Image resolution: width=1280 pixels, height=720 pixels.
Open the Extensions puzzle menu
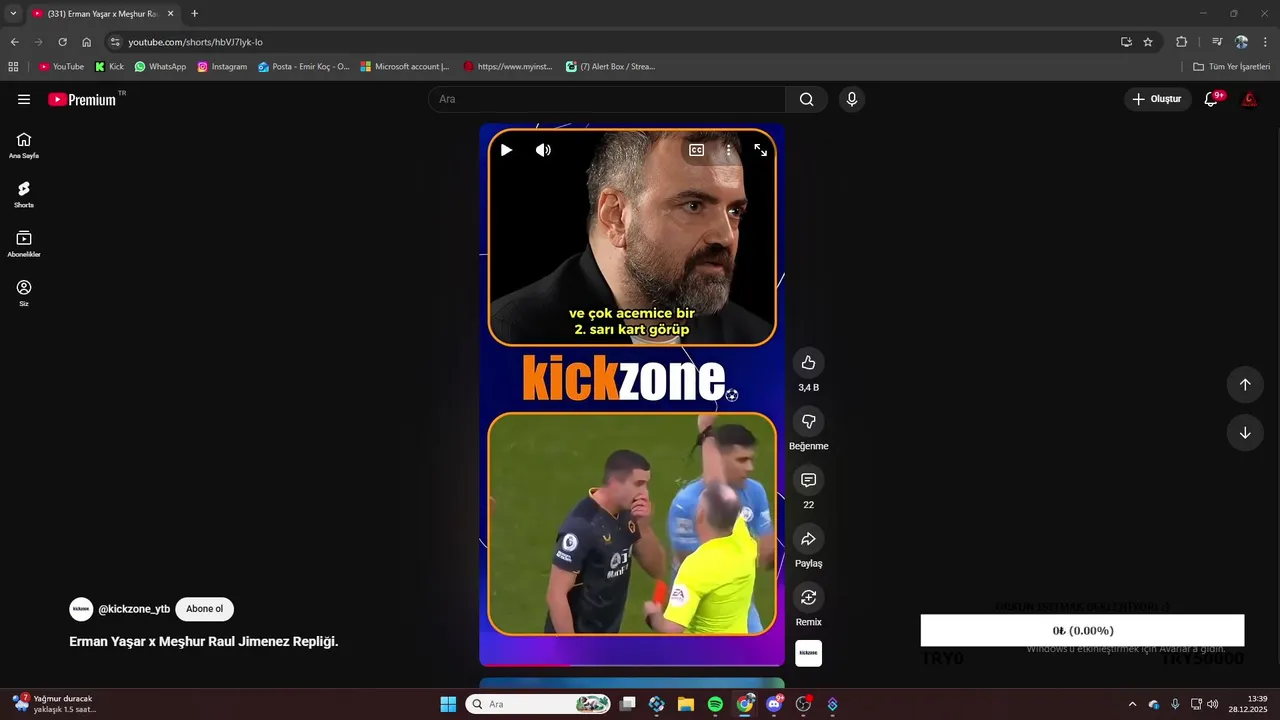click(x=1181, y=42)
